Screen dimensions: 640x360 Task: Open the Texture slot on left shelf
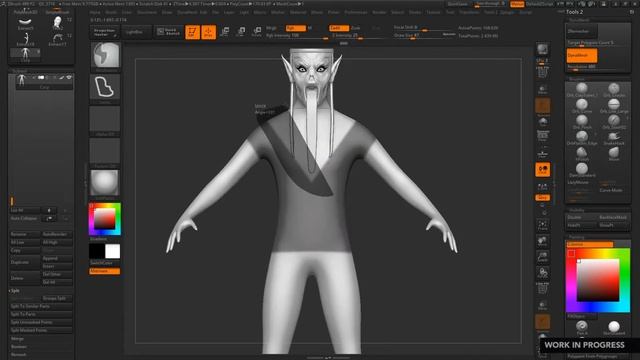click(x=105, y=151)
